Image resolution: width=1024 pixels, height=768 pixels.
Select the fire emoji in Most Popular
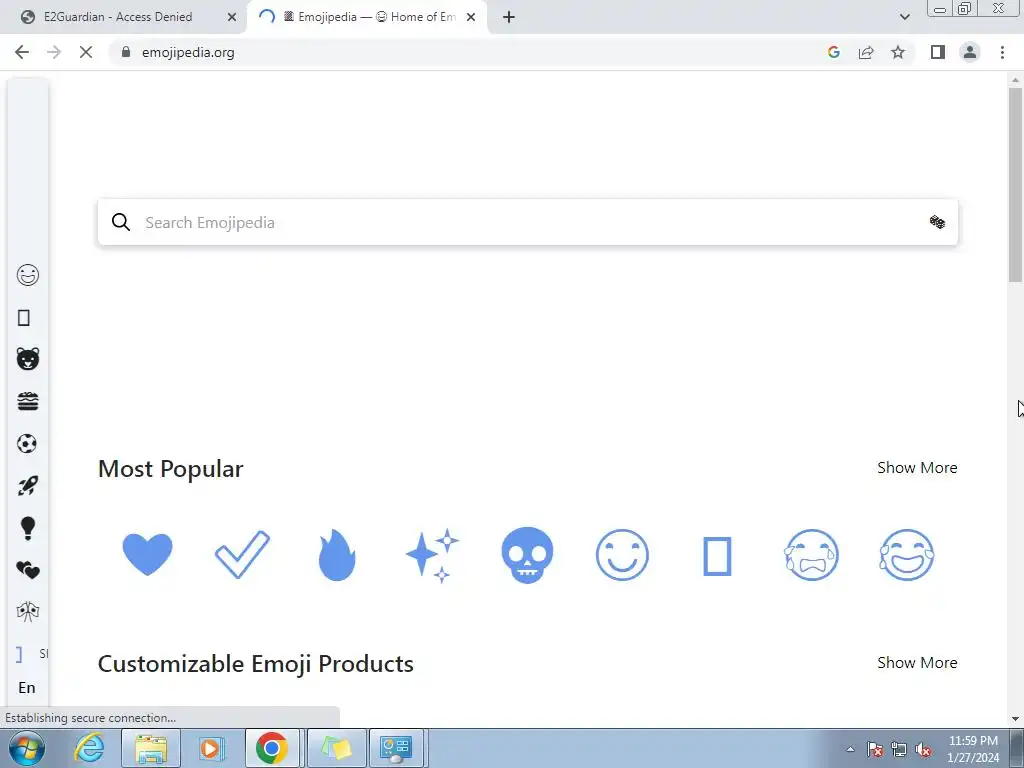pos(337,554)
